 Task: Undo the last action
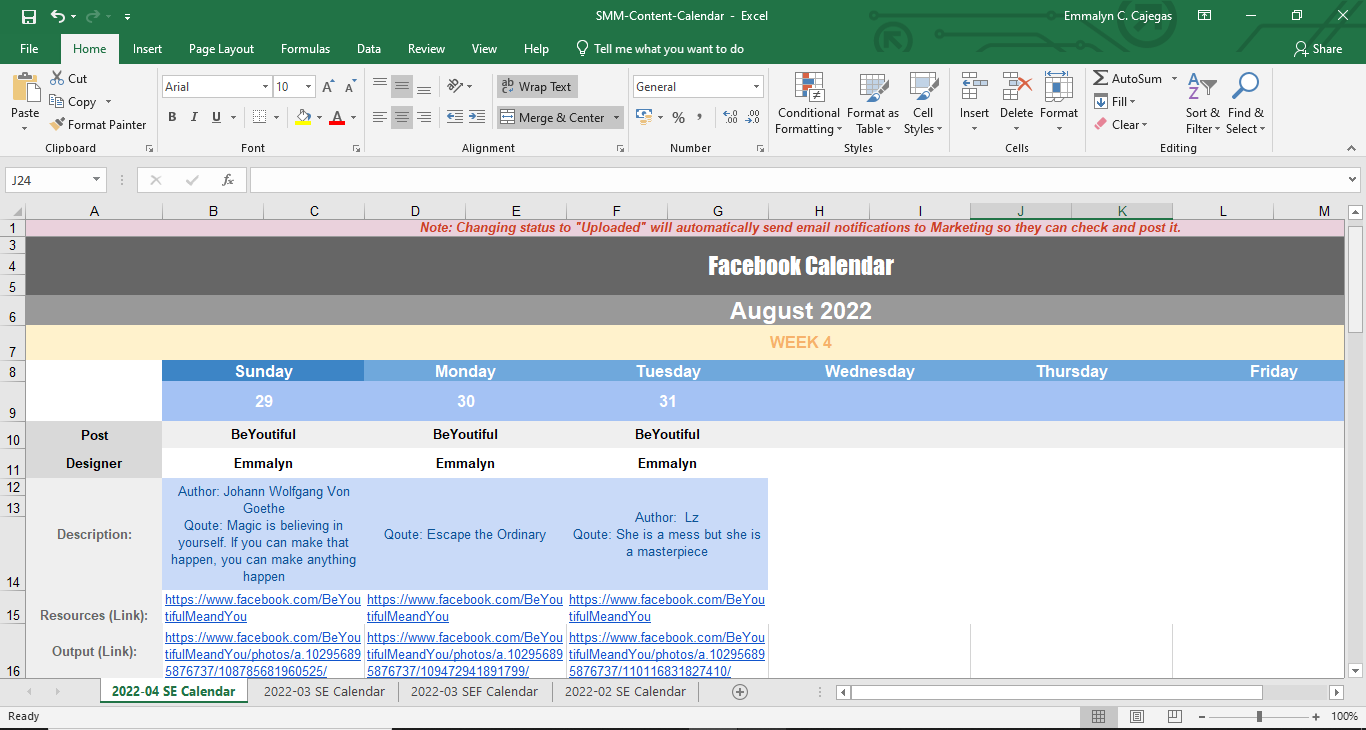[58, 16]
